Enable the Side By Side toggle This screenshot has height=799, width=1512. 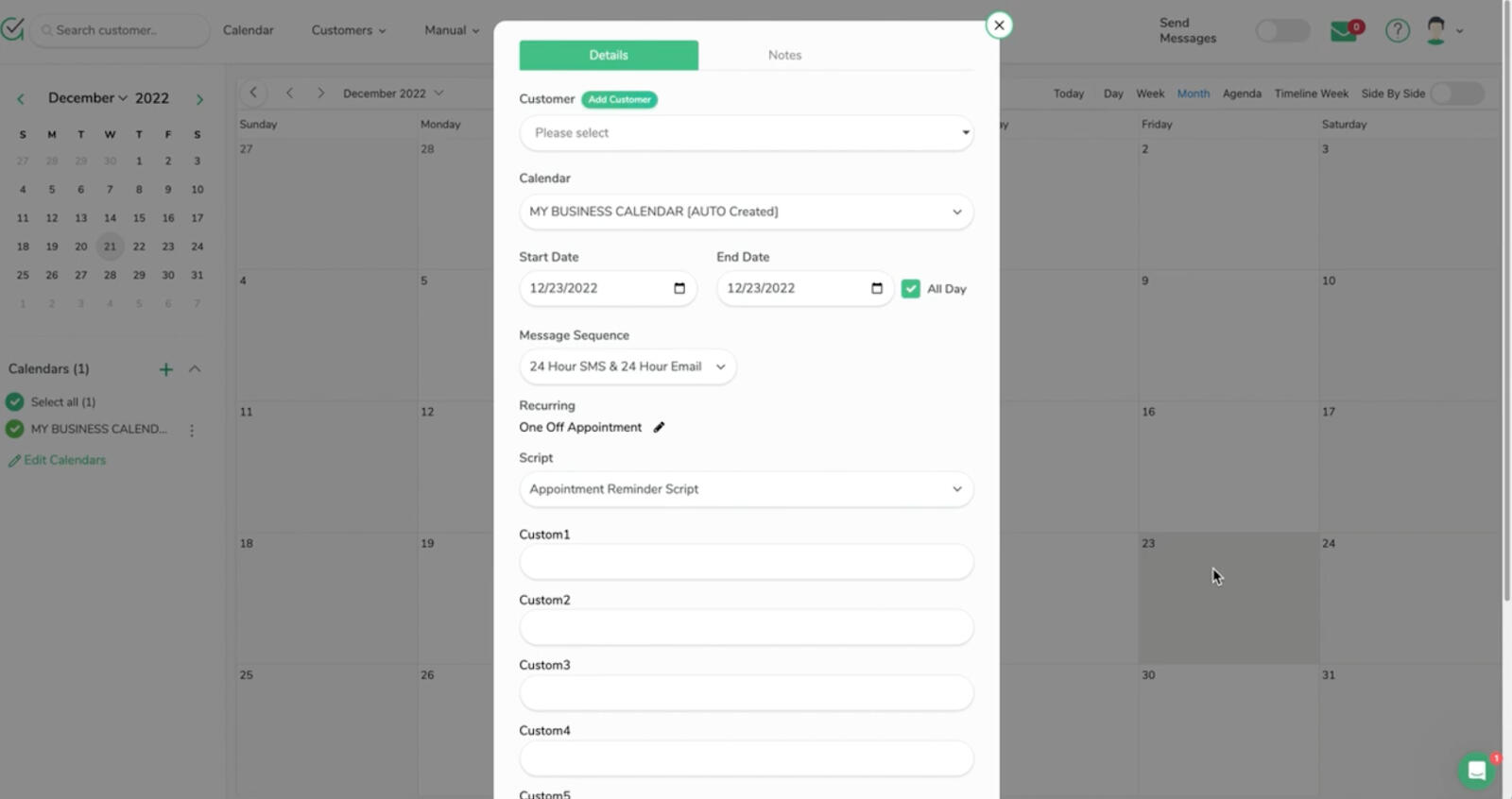tap(1455, 93)
